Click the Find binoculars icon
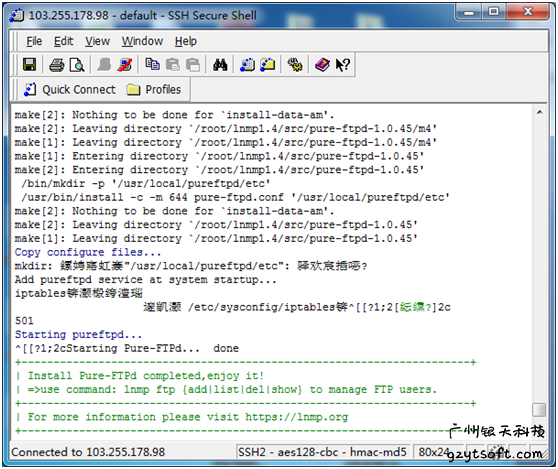This screenshot has width=558, height=469. coord(220,65)
